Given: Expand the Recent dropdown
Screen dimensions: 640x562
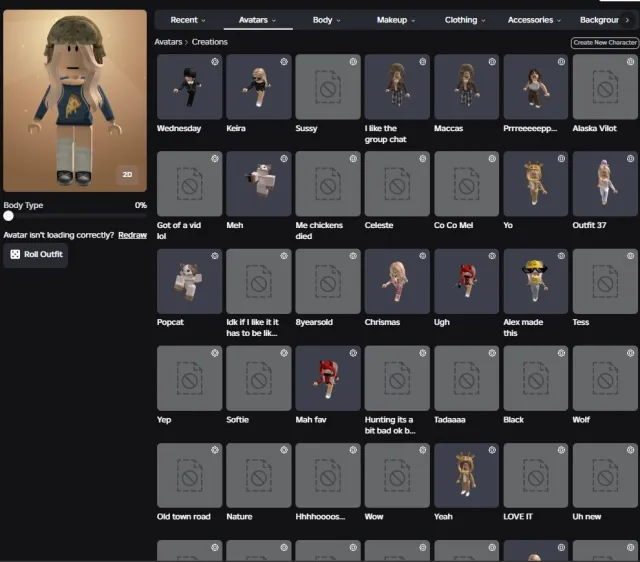Looking at the screenshot, I should click(188, 20).
